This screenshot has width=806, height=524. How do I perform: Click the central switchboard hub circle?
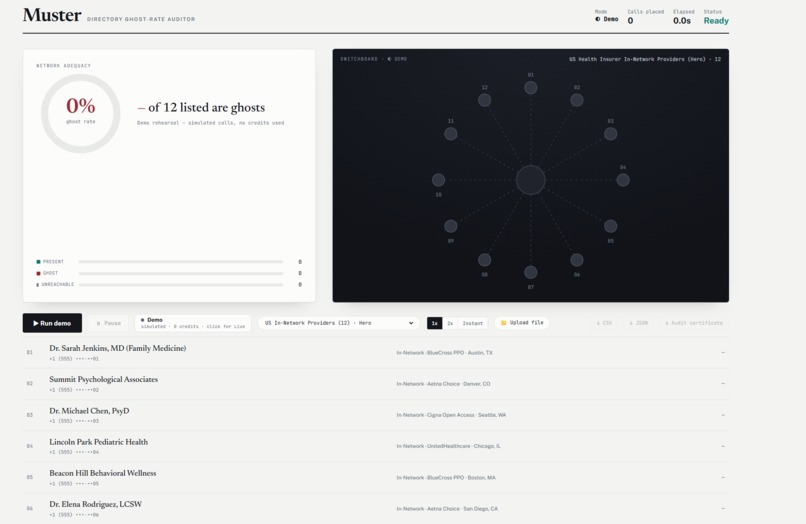click(x=530, y=180)
